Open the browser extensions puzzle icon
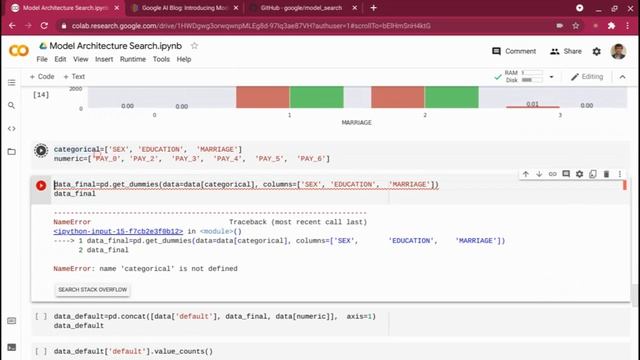 click(611, 26)
